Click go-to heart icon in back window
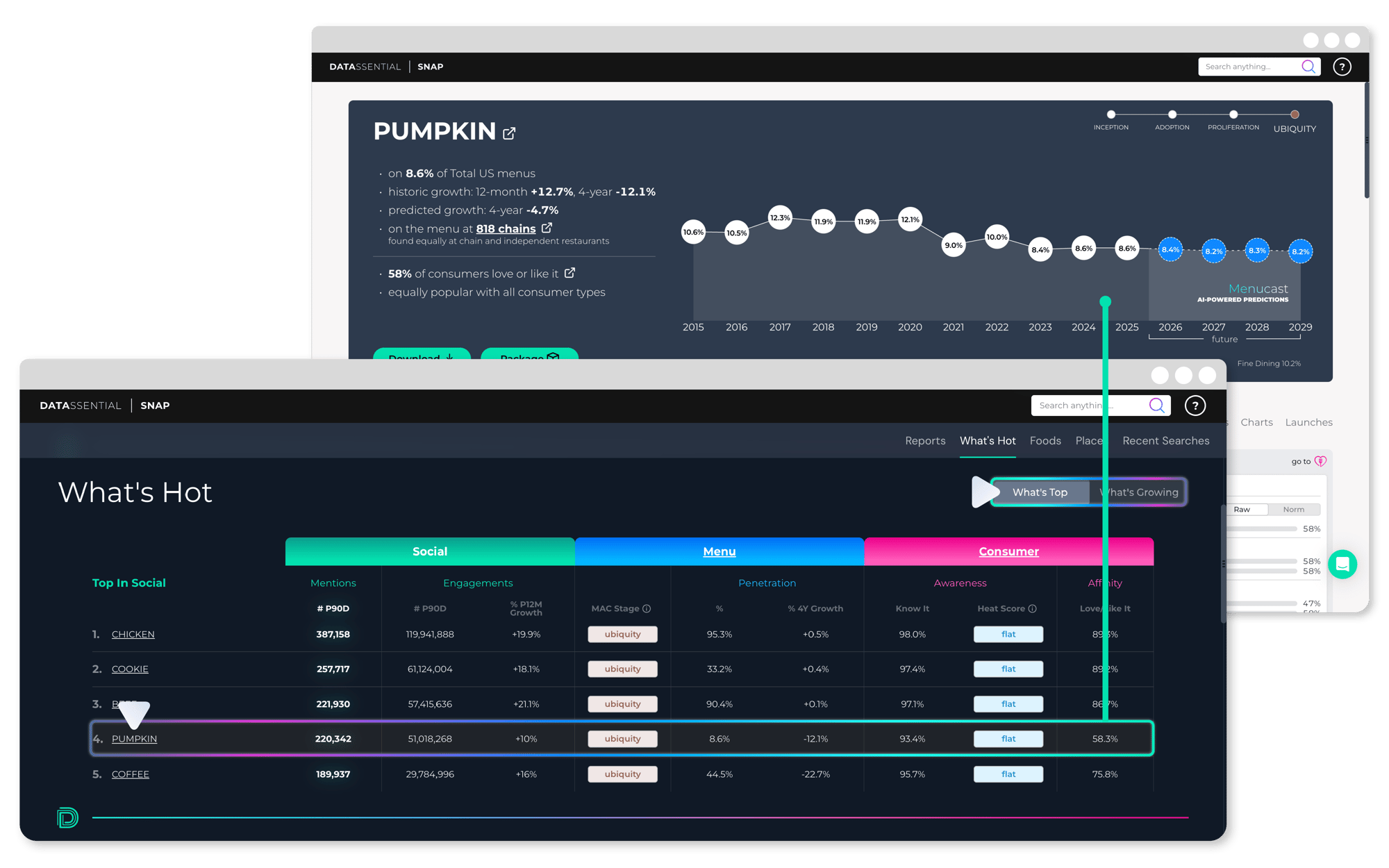The width and height of the screenshot is (1389, 868). [1320, 461]
